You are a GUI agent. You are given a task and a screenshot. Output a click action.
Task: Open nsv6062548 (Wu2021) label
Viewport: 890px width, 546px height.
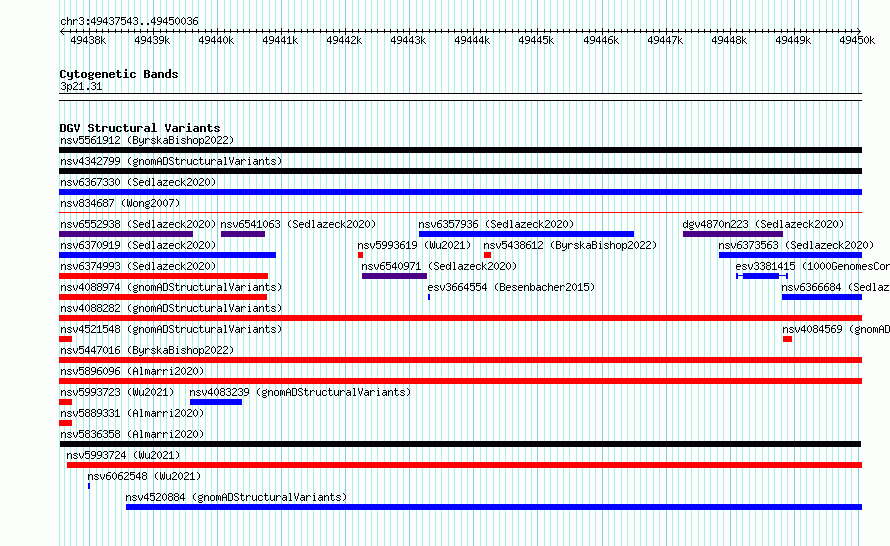coord(144,476)
